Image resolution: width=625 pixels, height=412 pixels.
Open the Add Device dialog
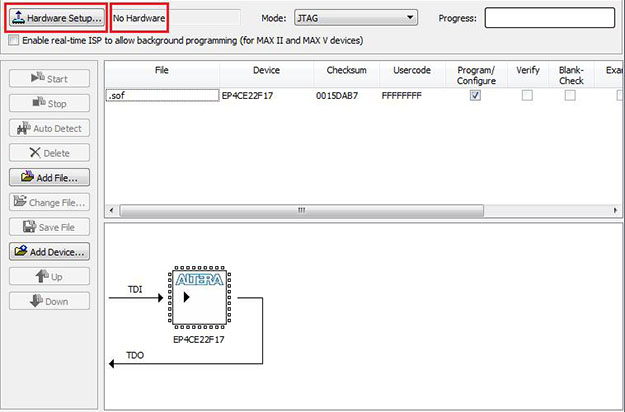coord(50,251)
